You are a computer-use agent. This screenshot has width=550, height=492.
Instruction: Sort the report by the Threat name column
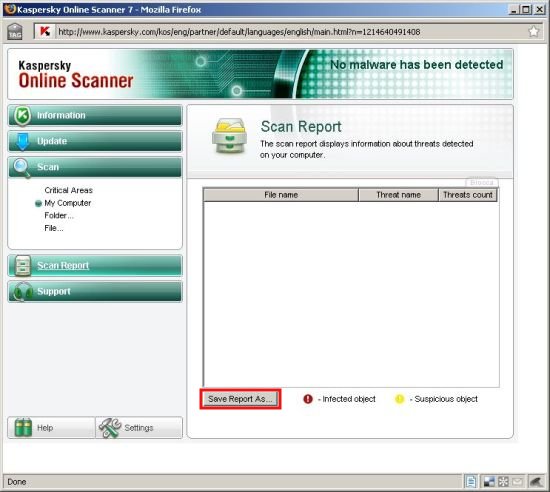coord(398,195)
